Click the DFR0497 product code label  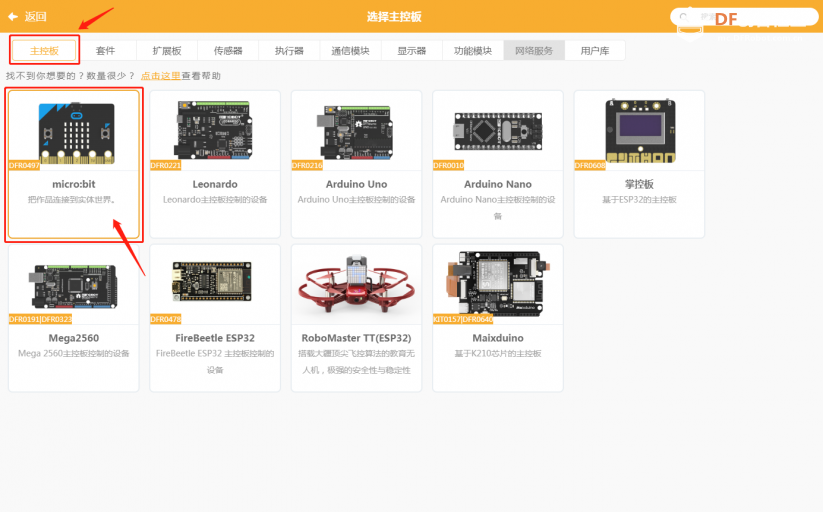[x=24, y=165]
